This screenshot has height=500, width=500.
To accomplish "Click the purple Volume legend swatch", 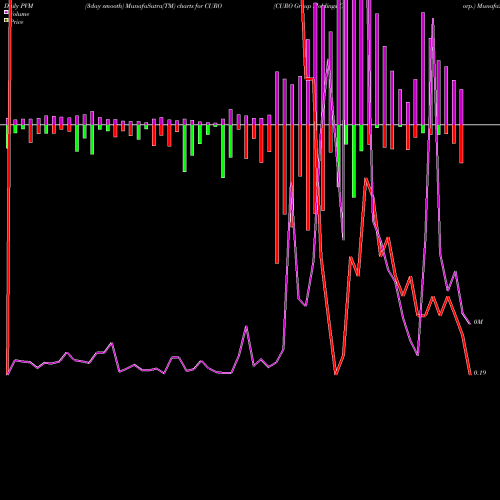I will pos(6,12).
